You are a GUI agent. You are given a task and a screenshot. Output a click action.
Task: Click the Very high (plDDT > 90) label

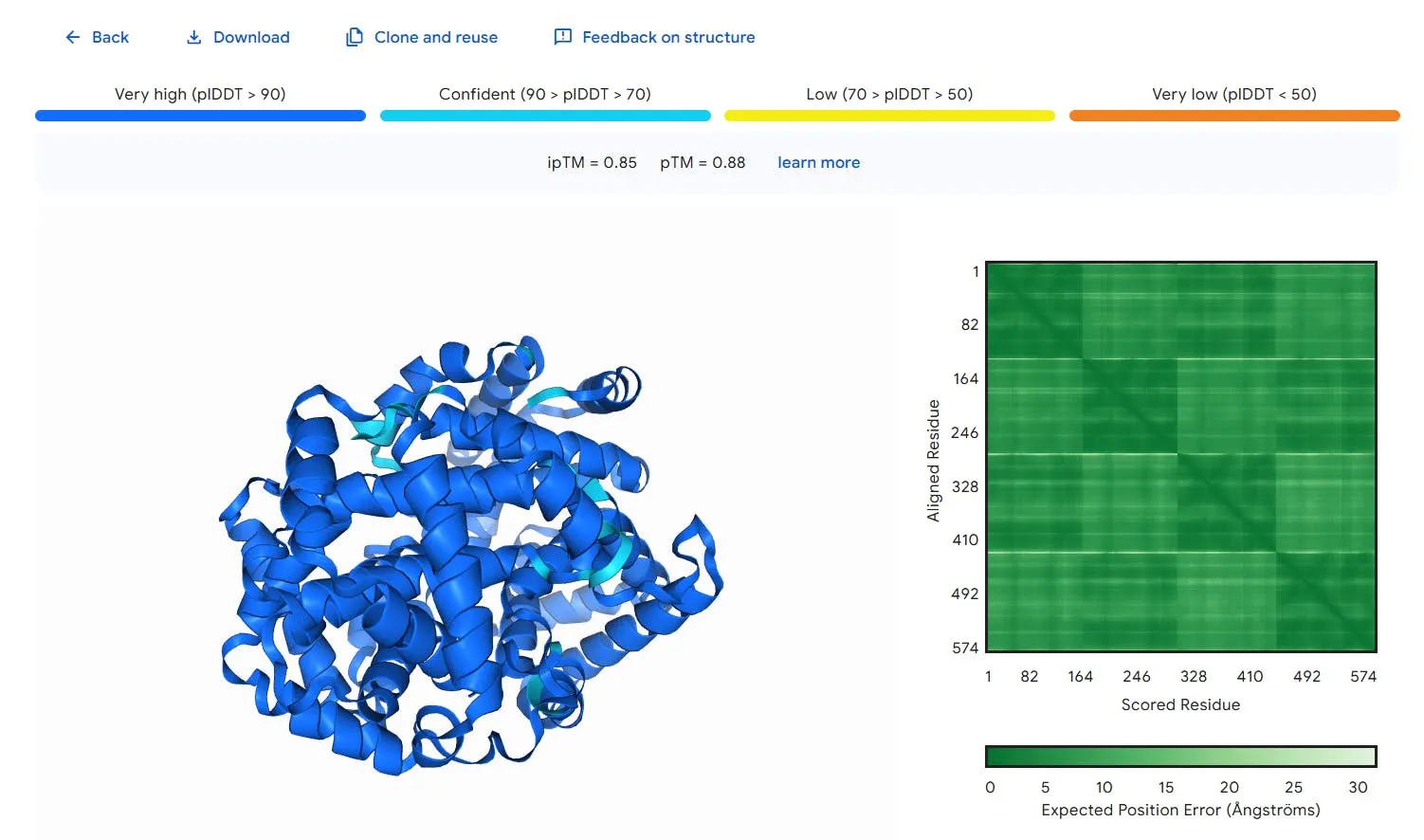tap(200, 94)
